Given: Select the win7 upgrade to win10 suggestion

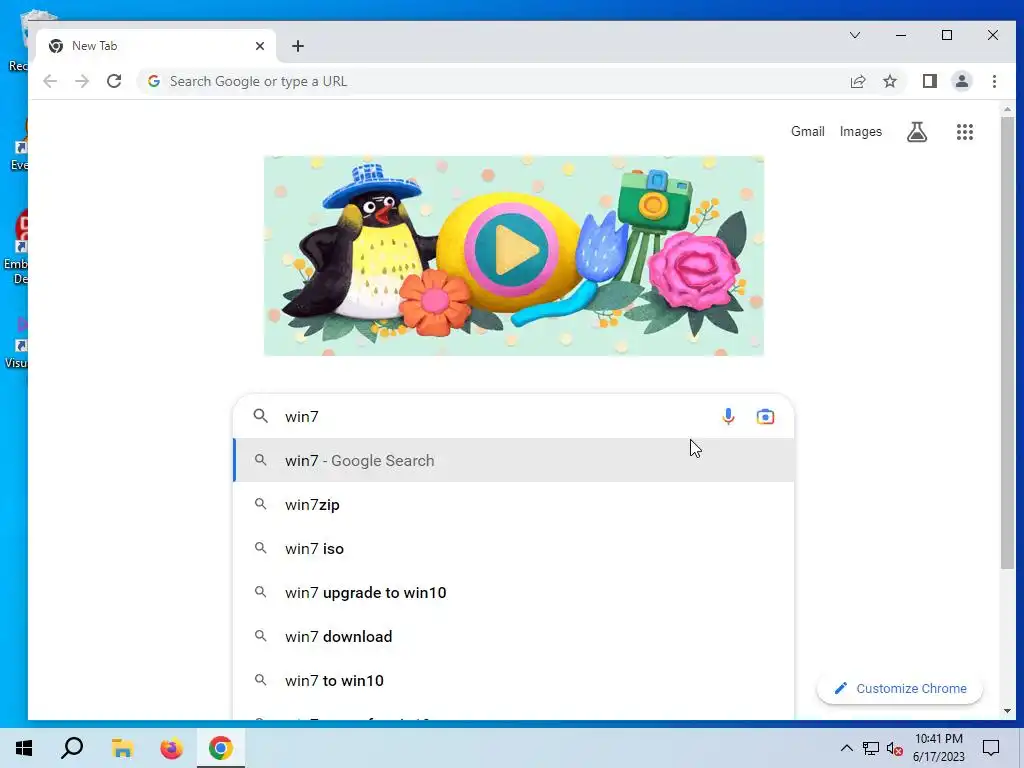Looking at the screenshot, I should 514,592.
